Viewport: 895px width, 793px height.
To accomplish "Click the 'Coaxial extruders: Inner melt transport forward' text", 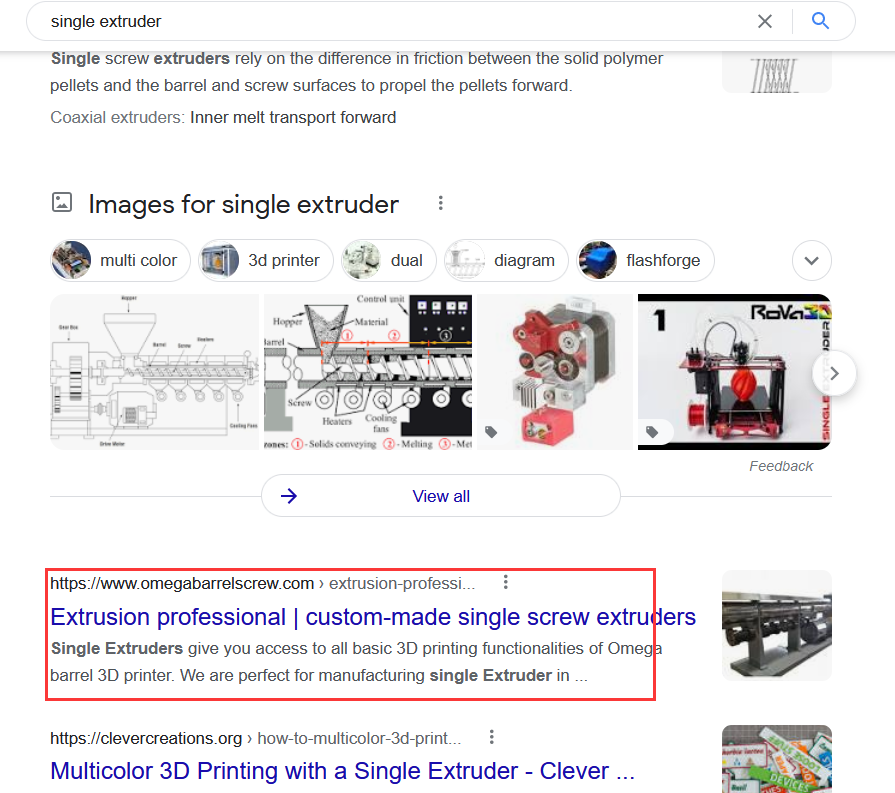I will pyautogui.click(x=223, y=118).
